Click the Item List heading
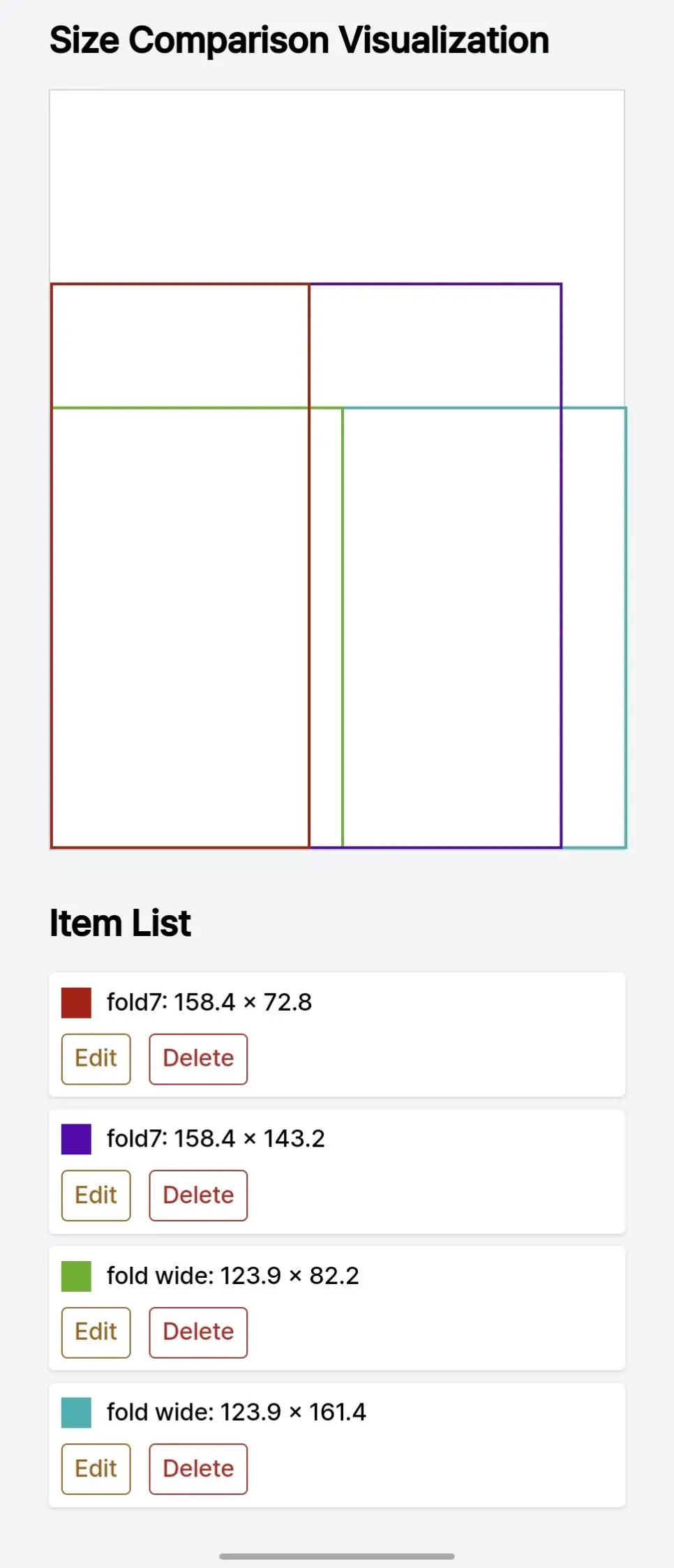The image size is (674, 1568). pos(120,924)
